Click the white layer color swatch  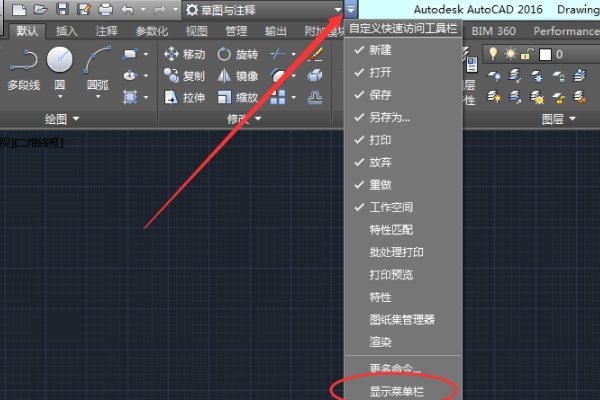545,54
